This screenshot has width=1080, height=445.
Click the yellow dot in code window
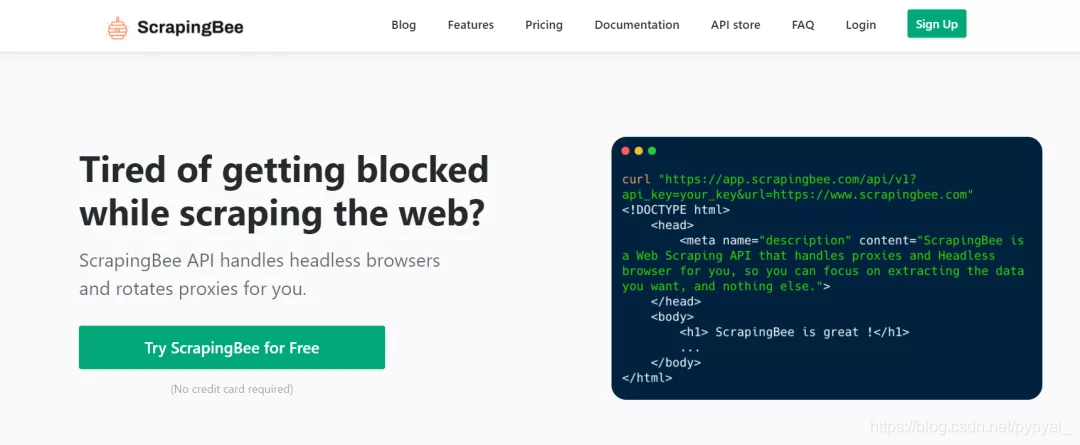[x=638, y=151]
